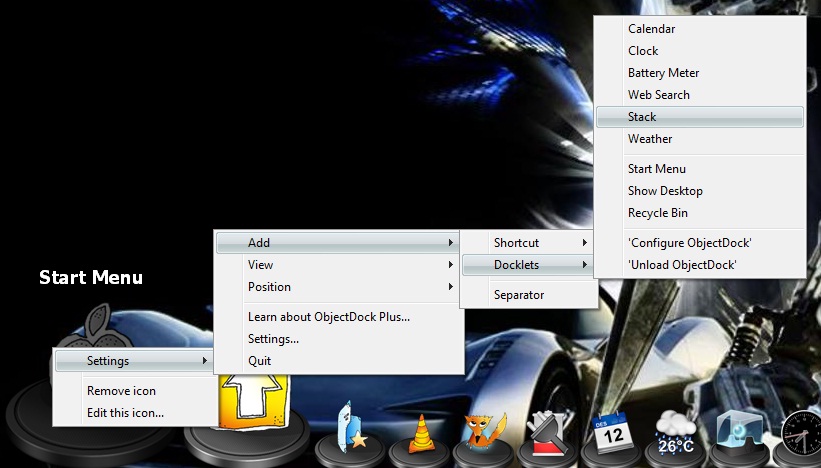Viewport: 821px width, 468px height.
Task: Open the VLC media player dock icon
Action: click(422, 434)
